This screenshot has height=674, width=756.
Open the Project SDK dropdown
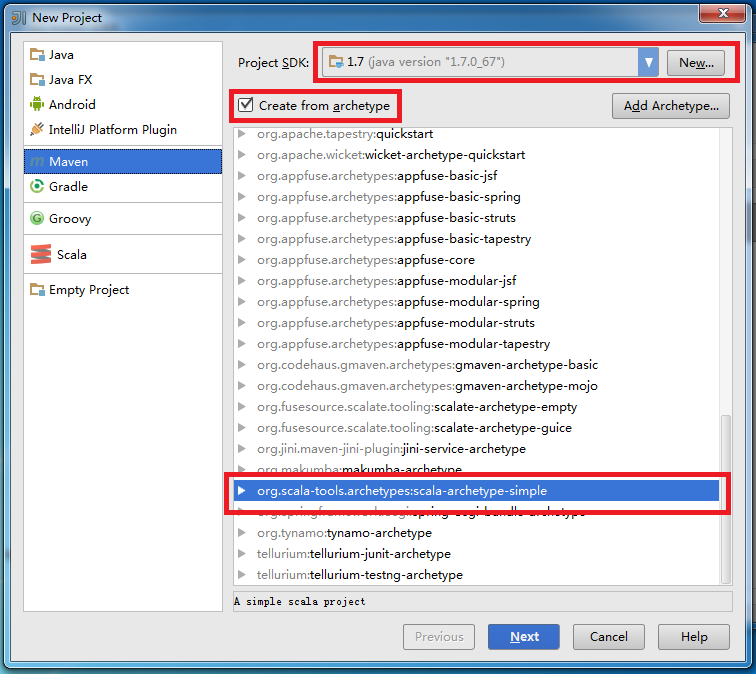pyautogui.click(x=649, y=62)
